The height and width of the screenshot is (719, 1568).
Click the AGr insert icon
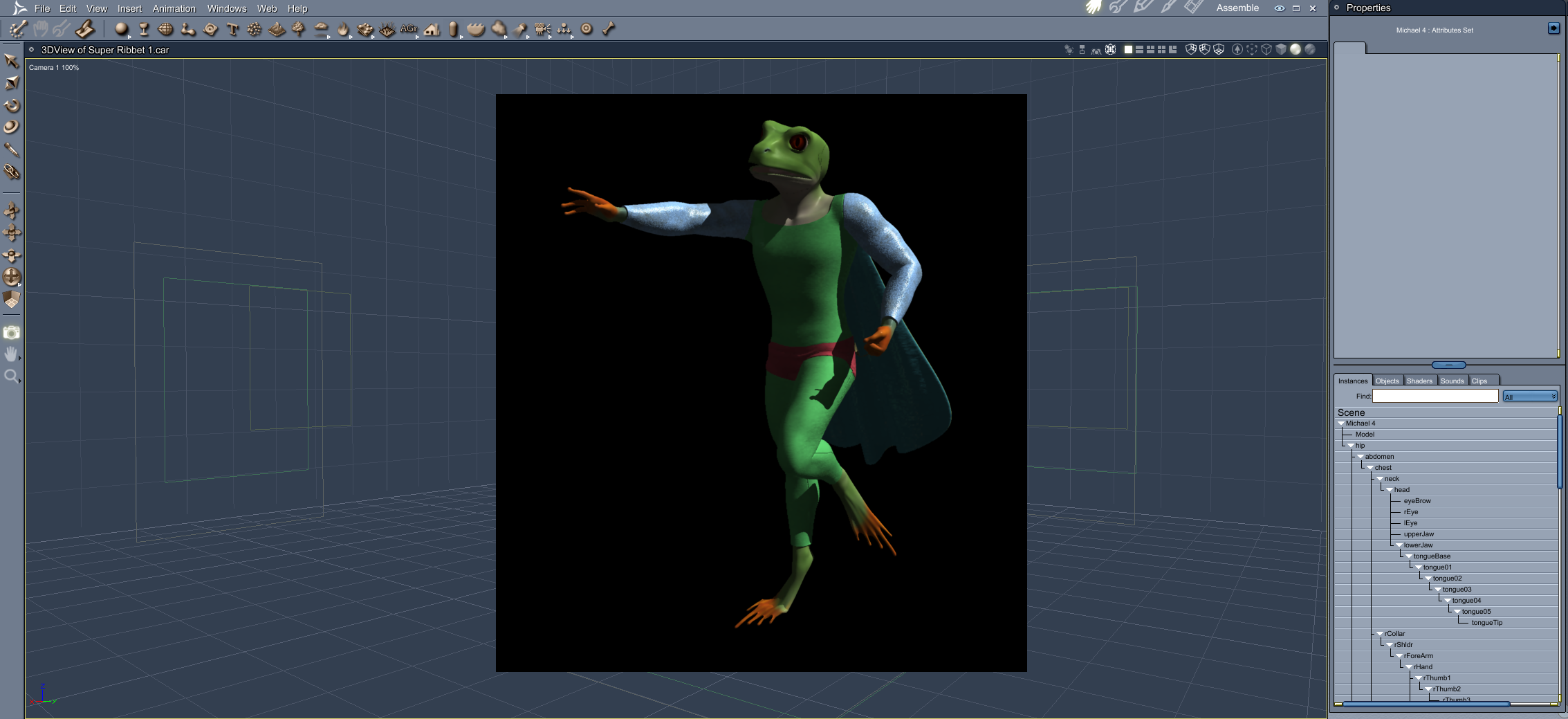pos(409,29)
